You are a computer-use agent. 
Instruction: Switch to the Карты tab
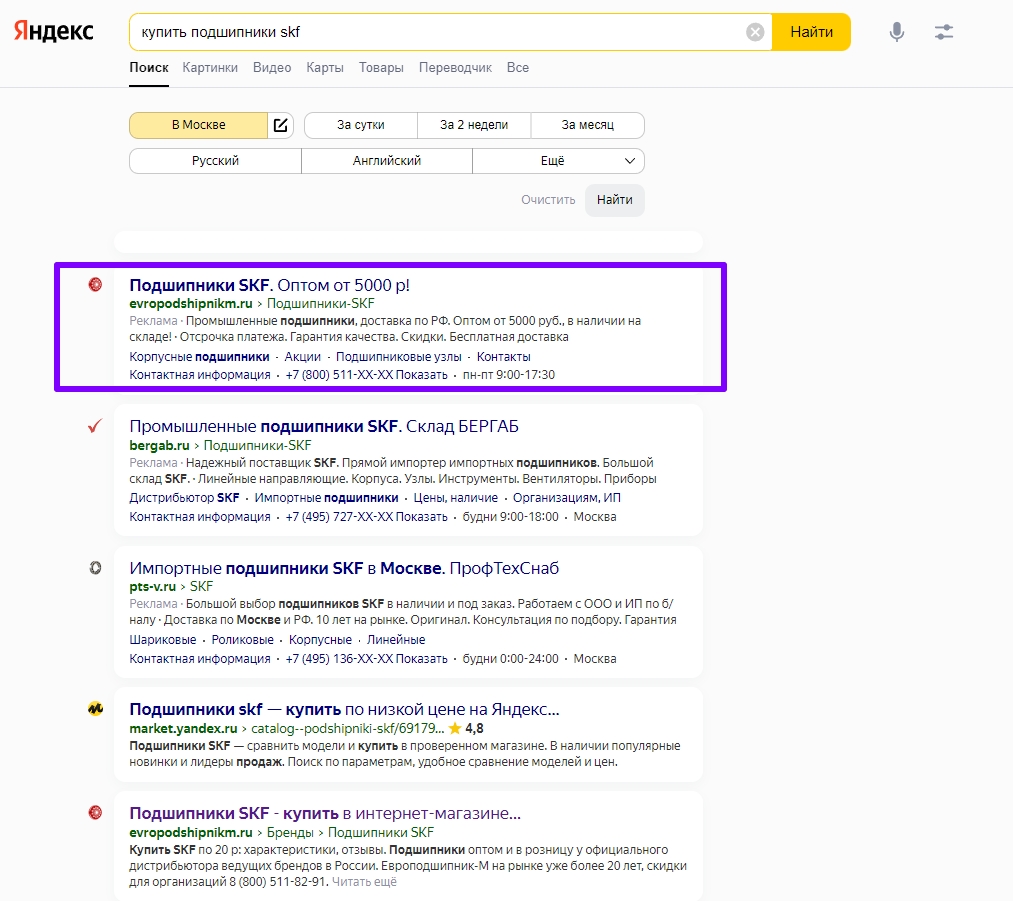325,68
